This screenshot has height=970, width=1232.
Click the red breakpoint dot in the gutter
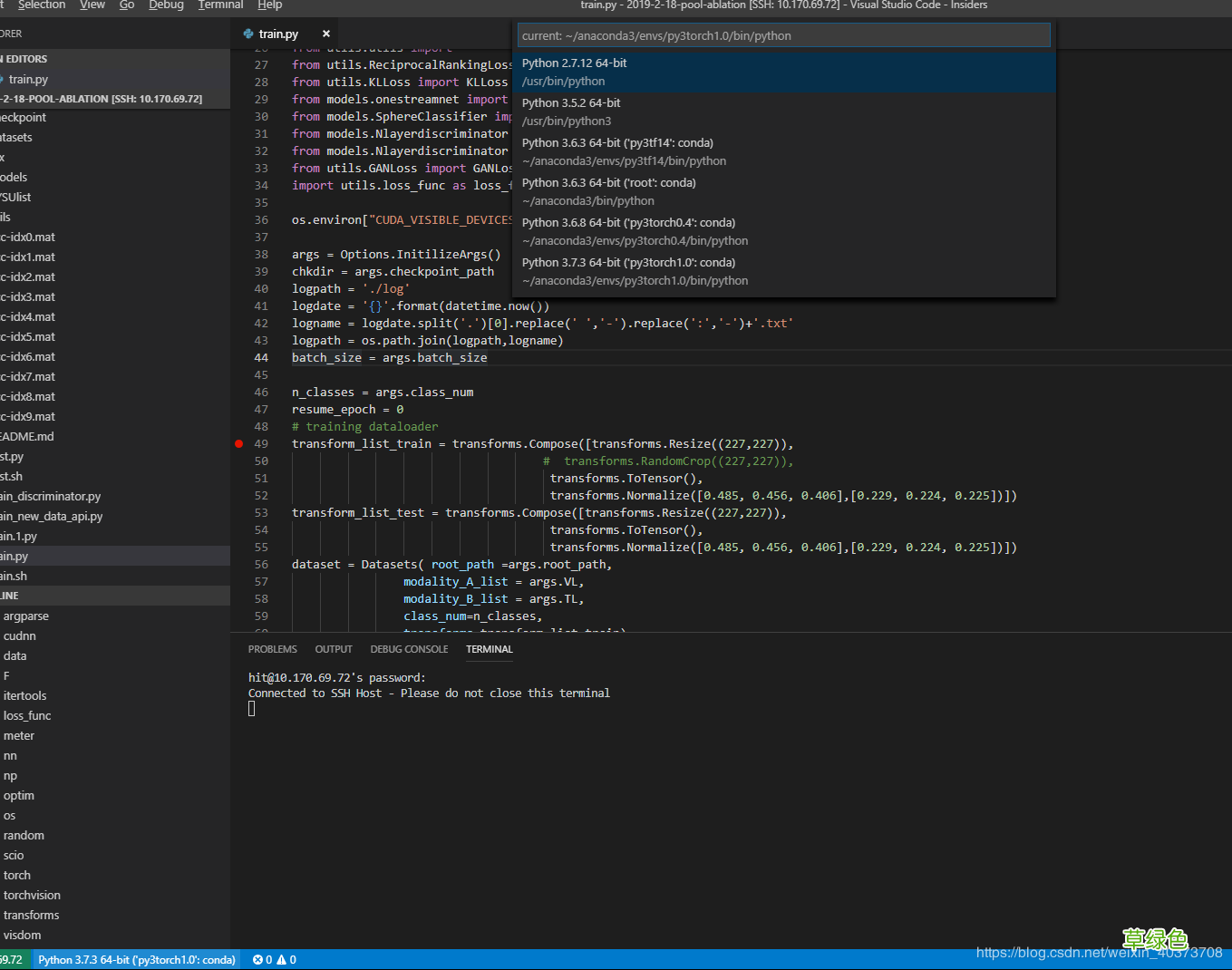click(238, 443)
